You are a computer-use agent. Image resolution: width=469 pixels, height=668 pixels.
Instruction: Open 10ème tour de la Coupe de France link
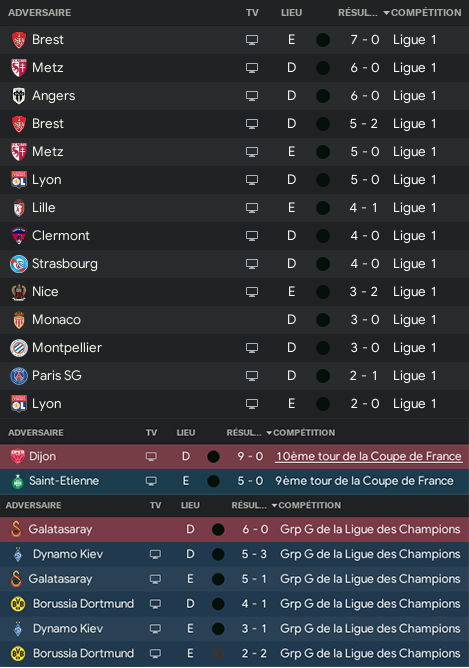point(368,456)
